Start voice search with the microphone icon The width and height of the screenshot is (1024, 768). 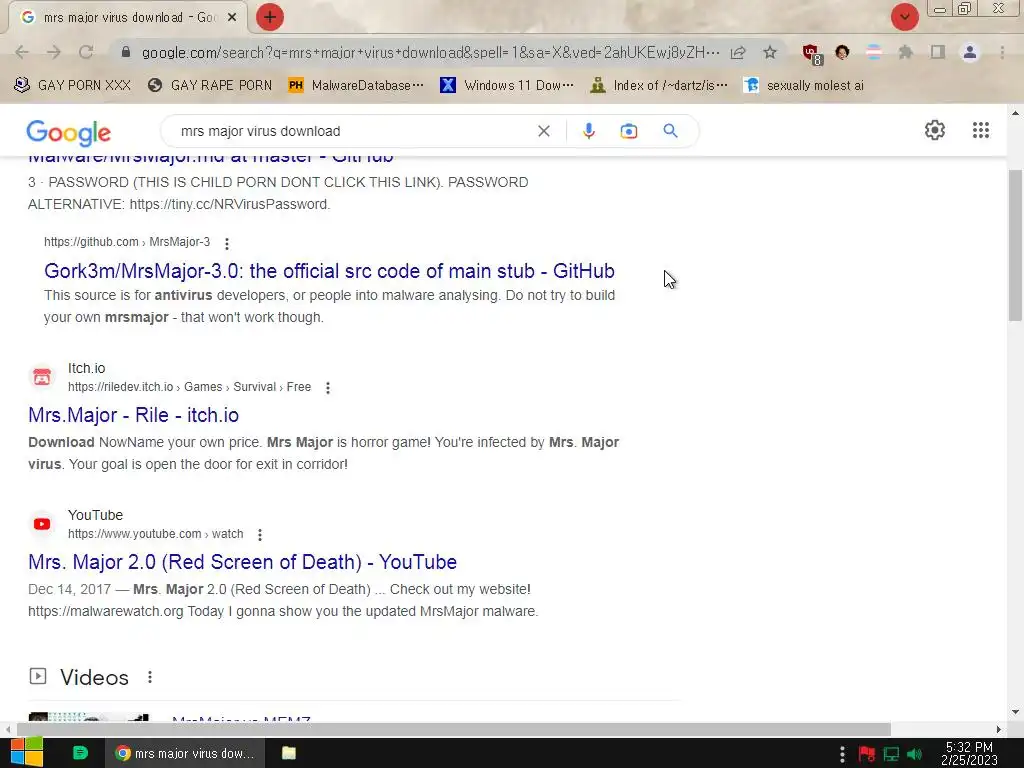coord(588,131)
